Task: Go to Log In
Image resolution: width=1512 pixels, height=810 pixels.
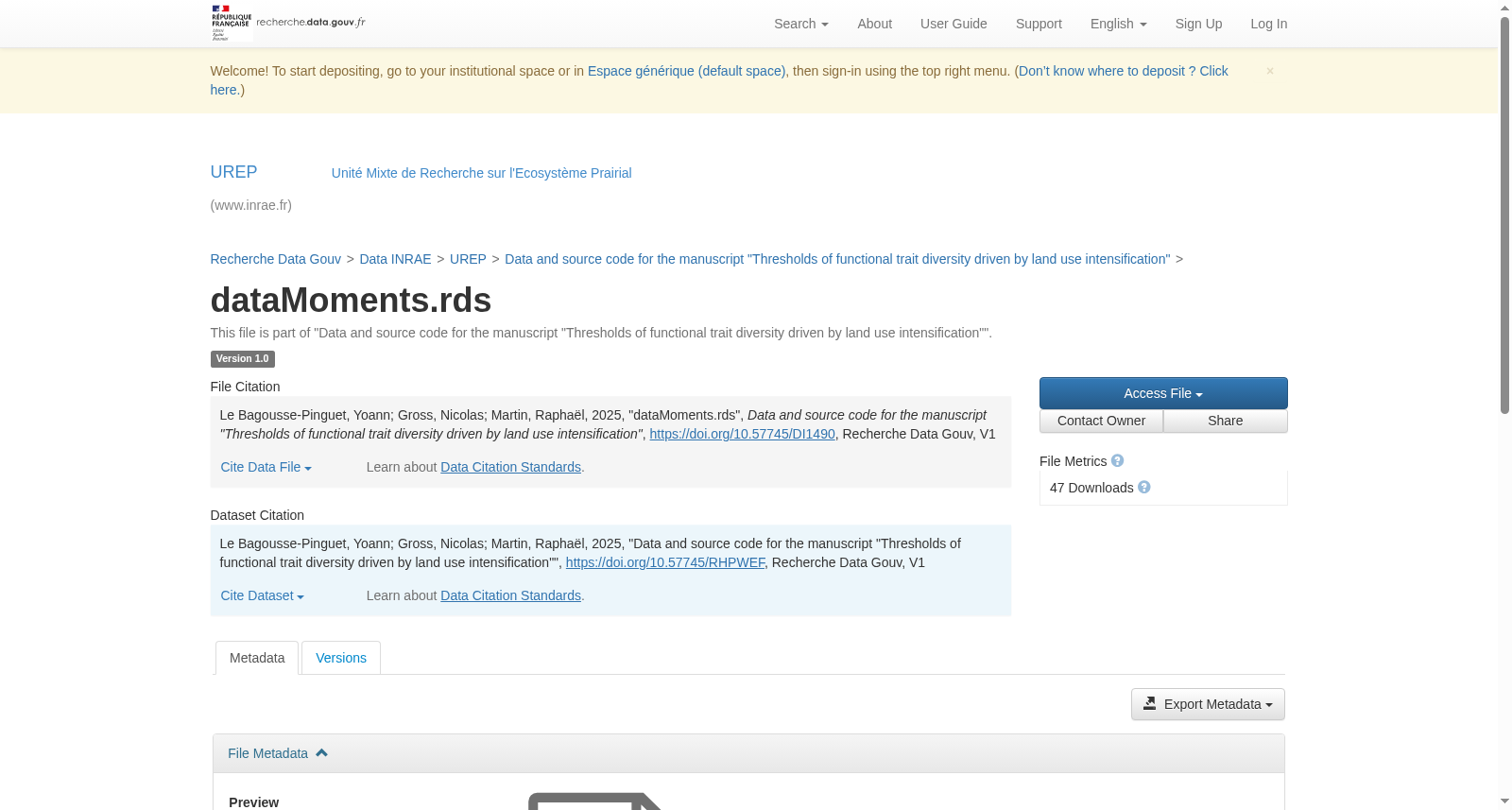Action: tap(1268, 24)
